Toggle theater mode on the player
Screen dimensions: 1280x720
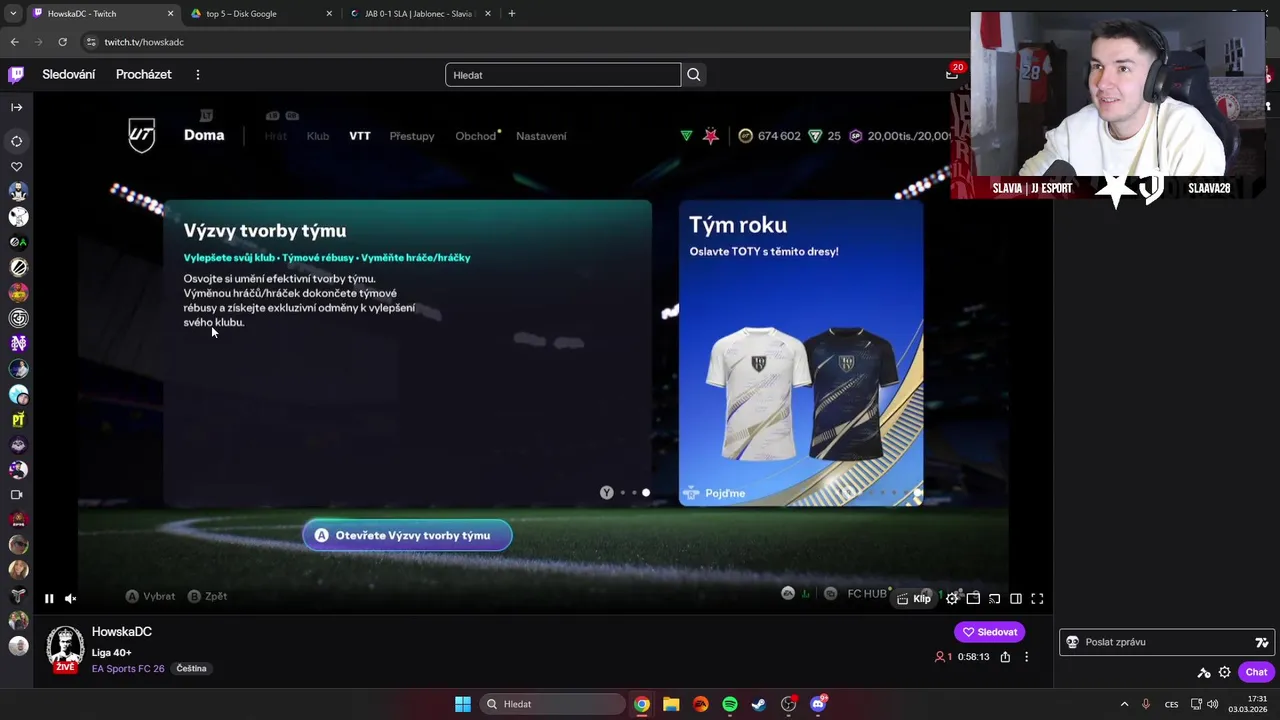pyautogui.click(x=1016, y=599)
